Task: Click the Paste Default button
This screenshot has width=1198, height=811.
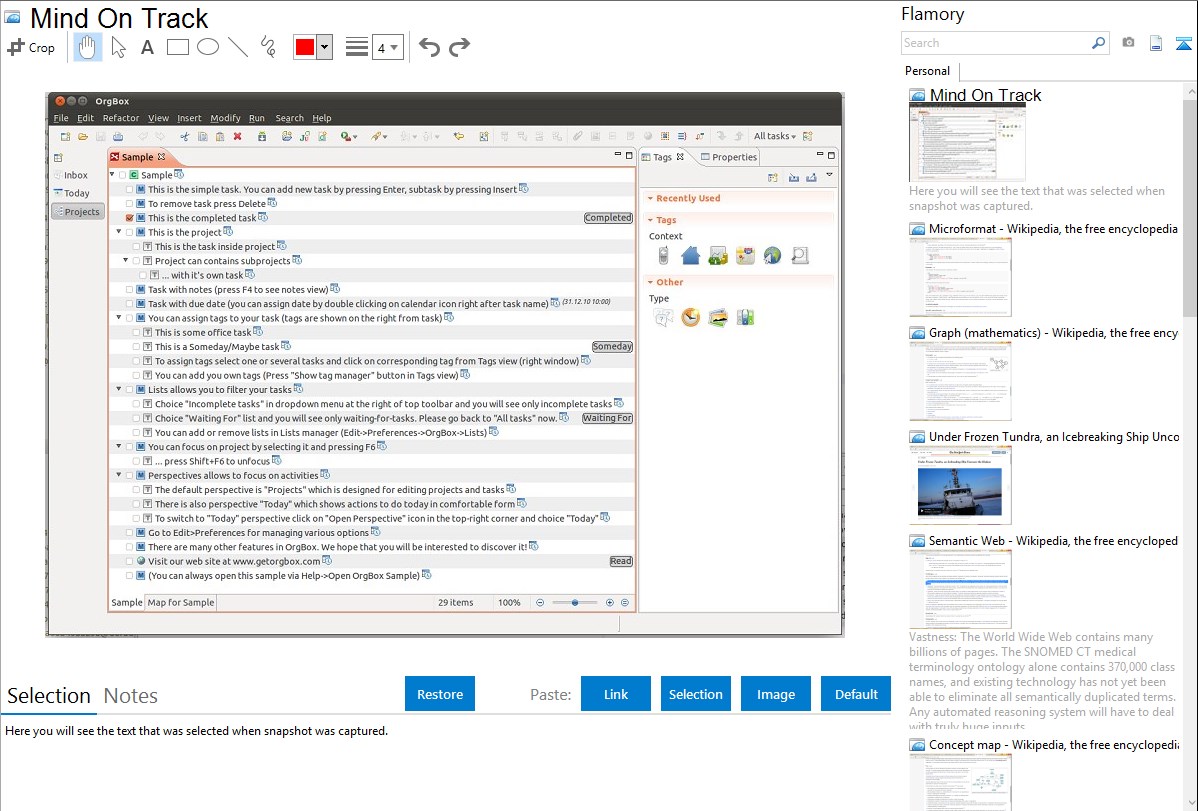Action: (856, 694)
